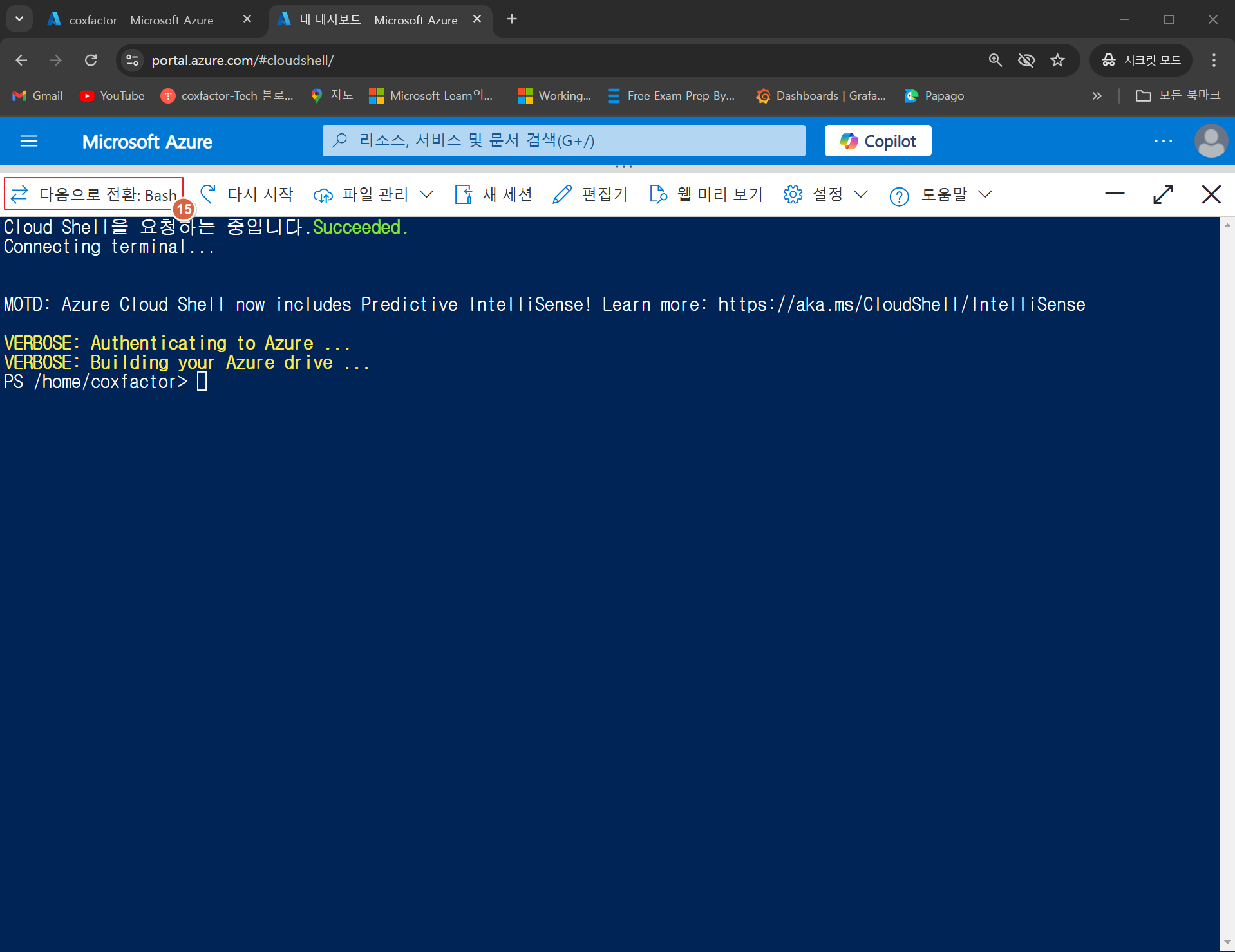Click 'VERBOSE: Building your Azure drive' line
1235x952 pixels.
(187, 362)
